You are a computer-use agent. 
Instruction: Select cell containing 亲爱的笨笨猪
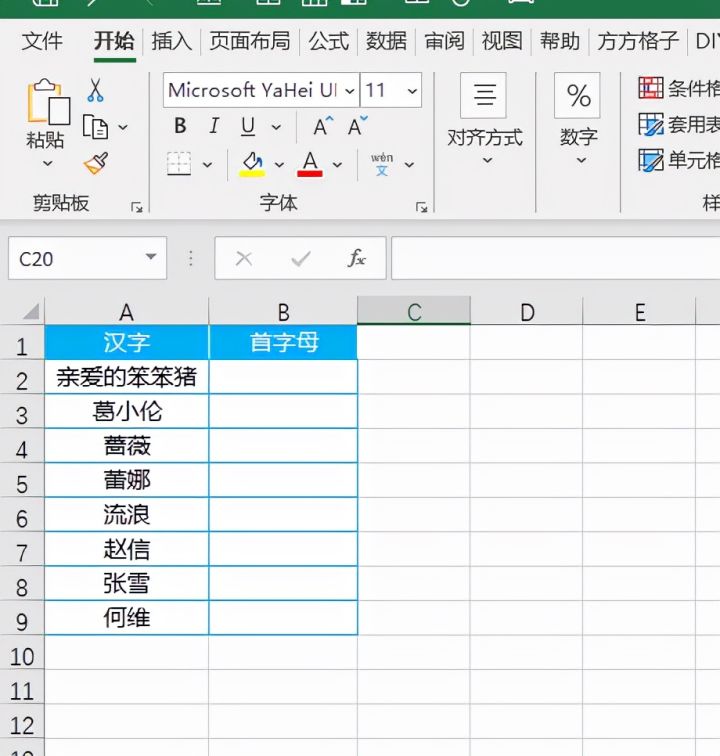point(126,377)
